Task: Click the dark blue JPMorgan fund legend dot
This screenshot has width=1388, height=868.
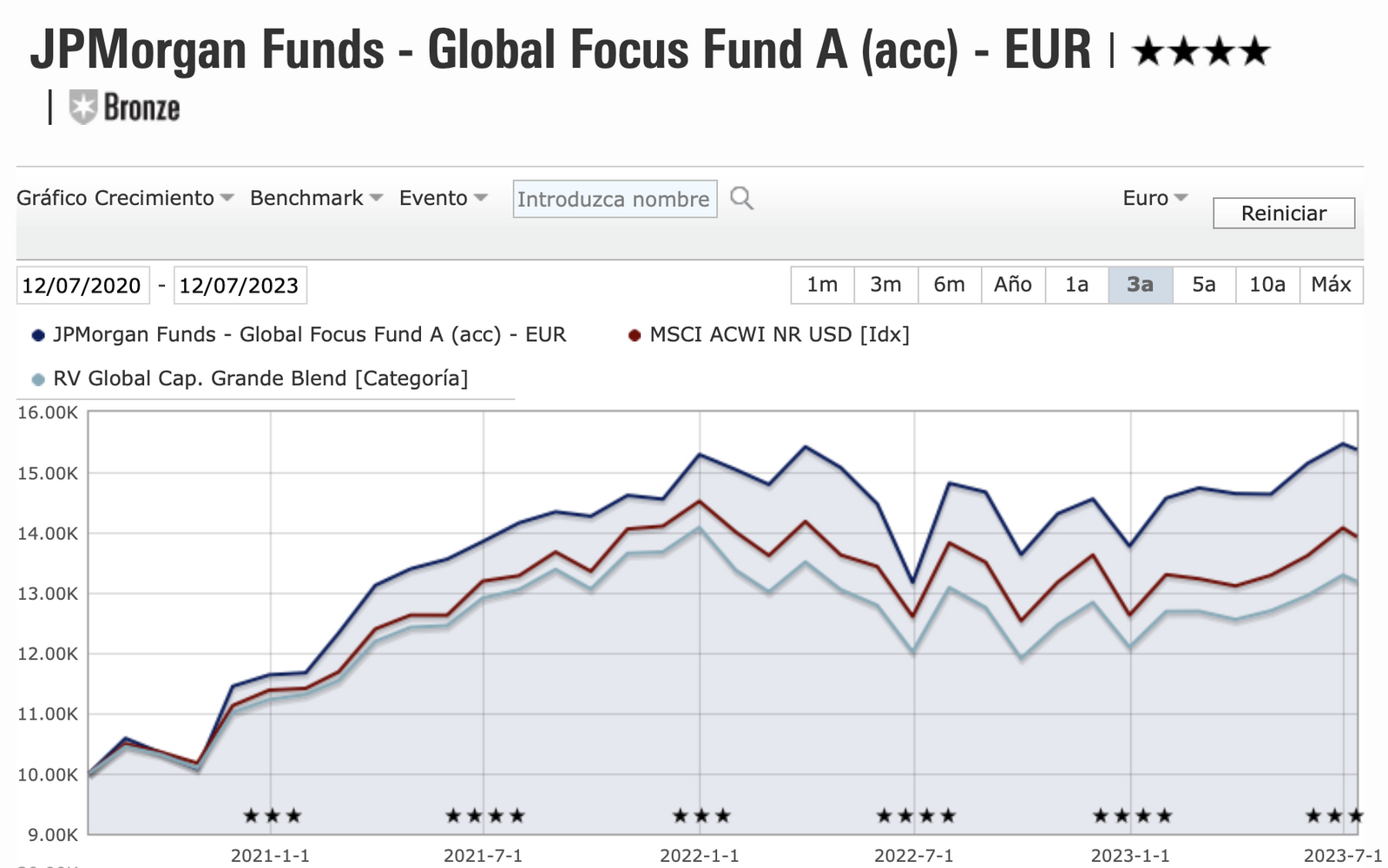Action: (x=38, y=335)
